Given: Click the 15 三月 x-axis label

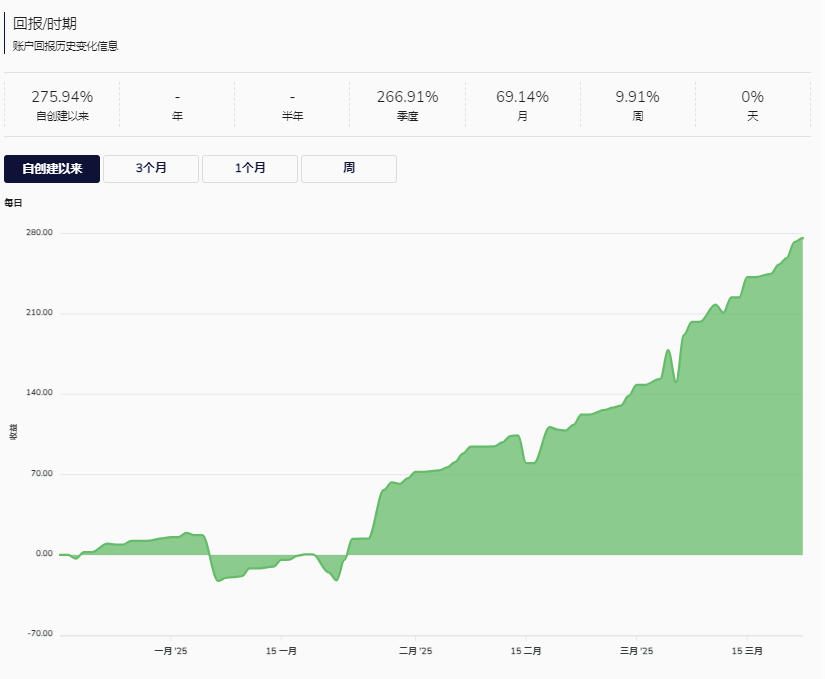Looking at the screenshot, I should pyautogui.click(x=747, y=651).
